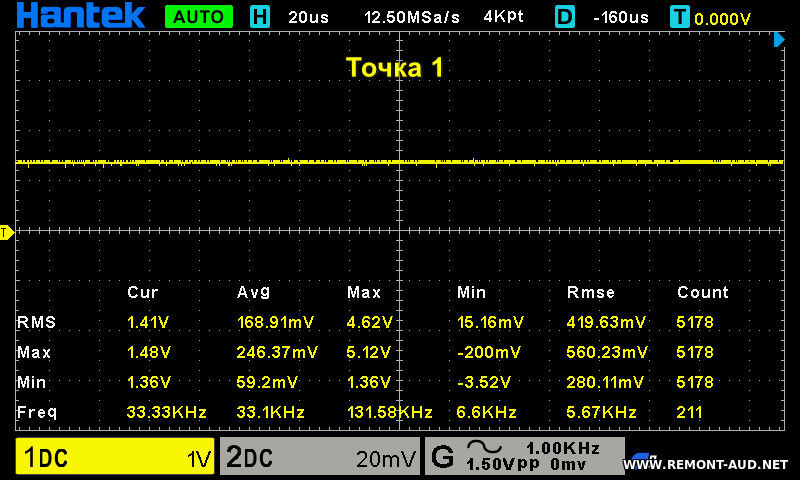Click the Max current value 1.48V
The width and height of the screenshot is (800, 480).
[148, 352]
